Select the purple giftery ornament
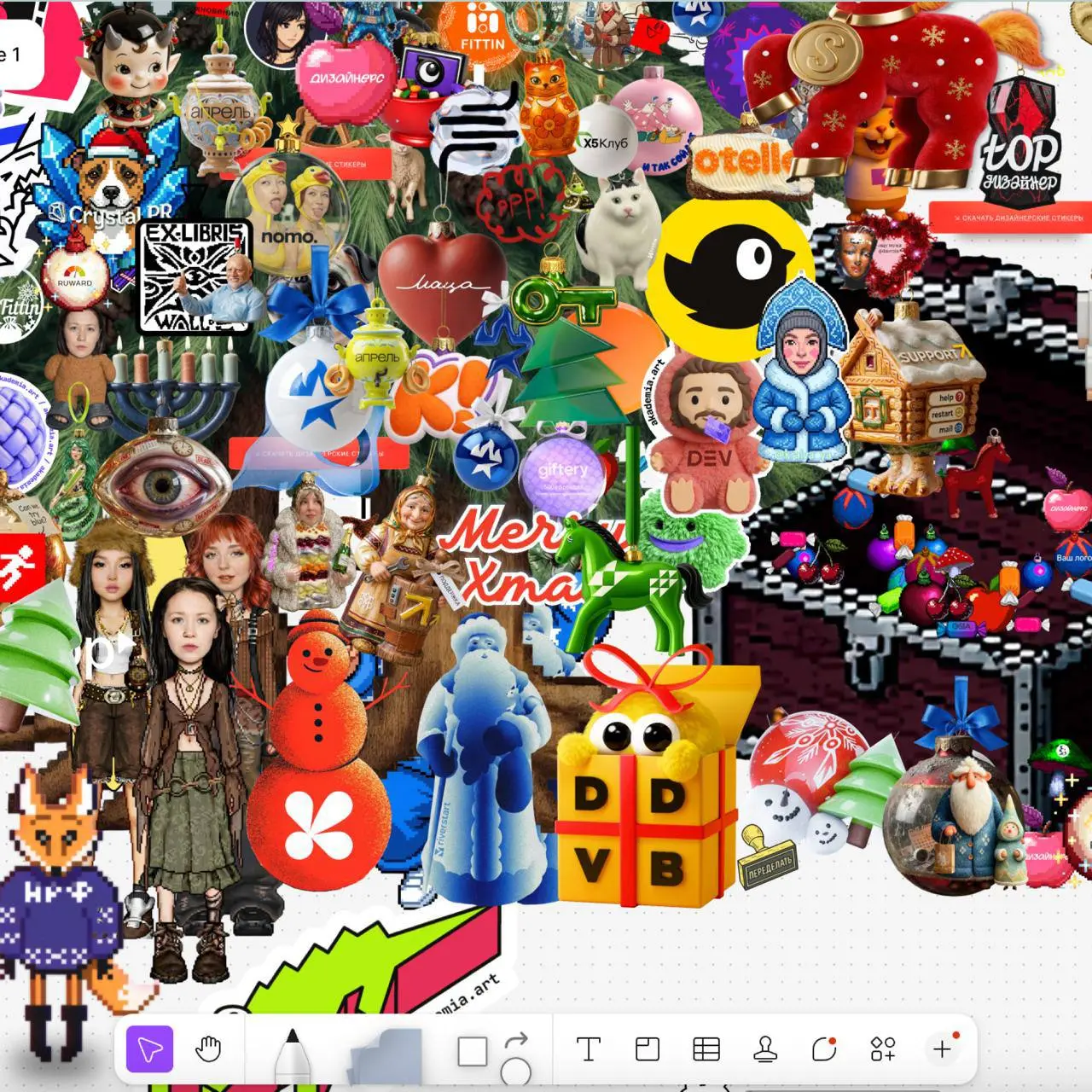Viewport: 1092px width, 1092px height. point(562,472)
